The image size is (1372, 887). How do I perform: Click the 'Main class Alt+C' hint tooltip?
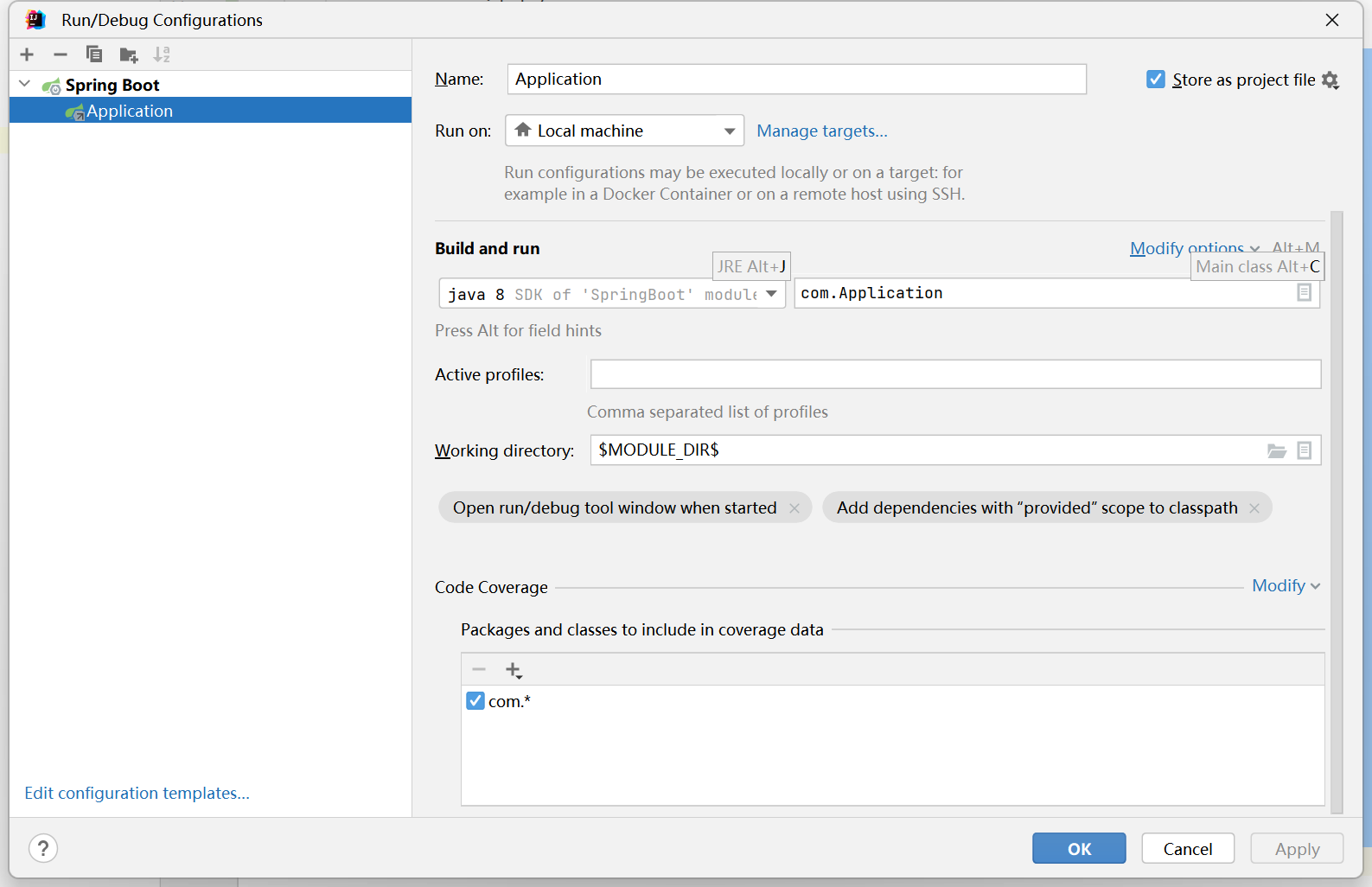[1257, 266]
